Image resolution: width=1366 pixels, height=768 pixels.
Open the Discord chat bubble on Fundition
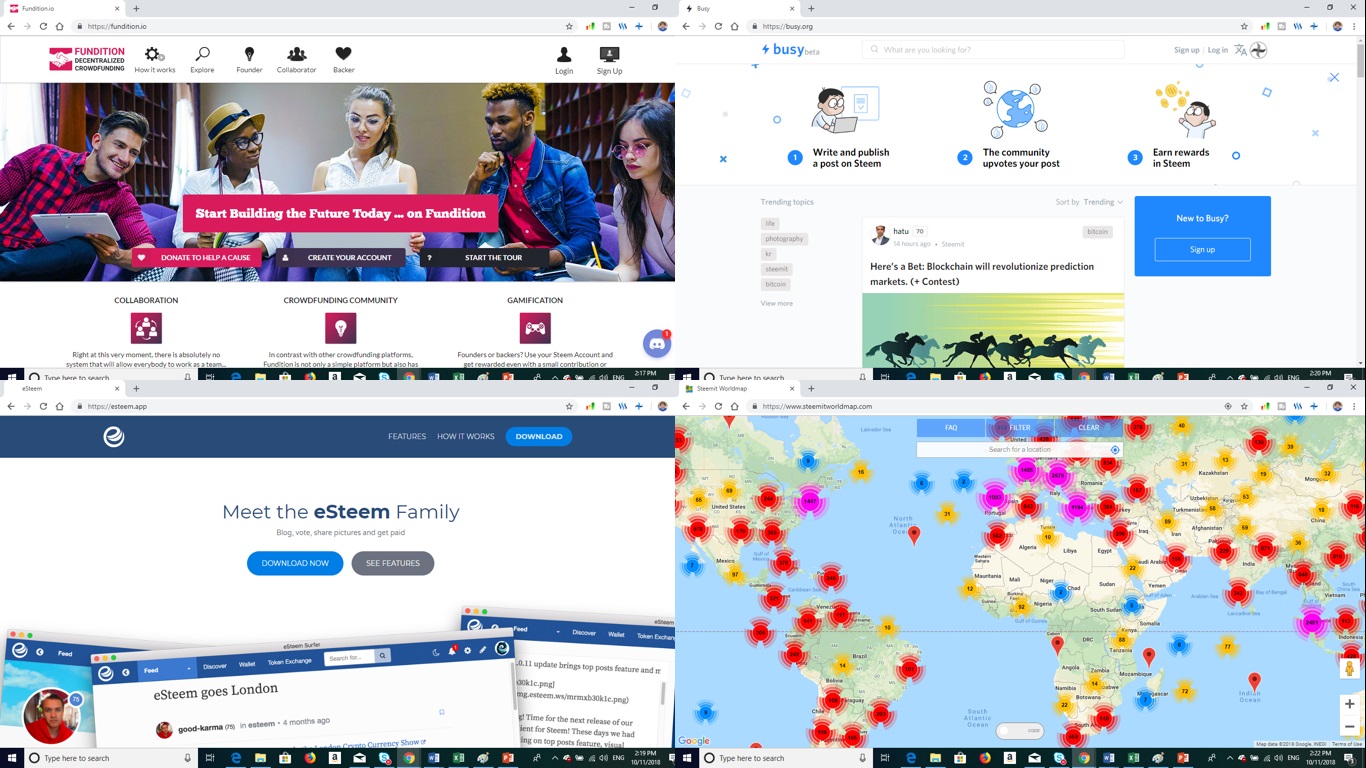point(657,344)
